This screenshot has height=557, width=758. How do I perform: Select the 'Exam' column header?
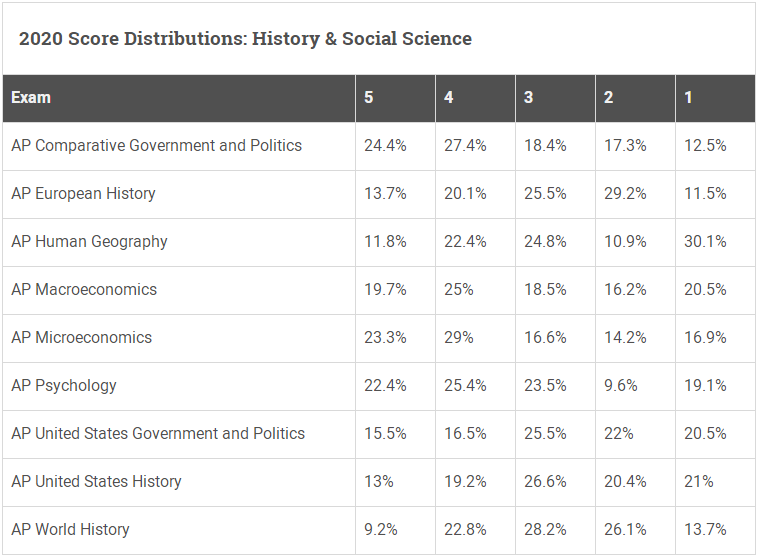coord(31,98)
